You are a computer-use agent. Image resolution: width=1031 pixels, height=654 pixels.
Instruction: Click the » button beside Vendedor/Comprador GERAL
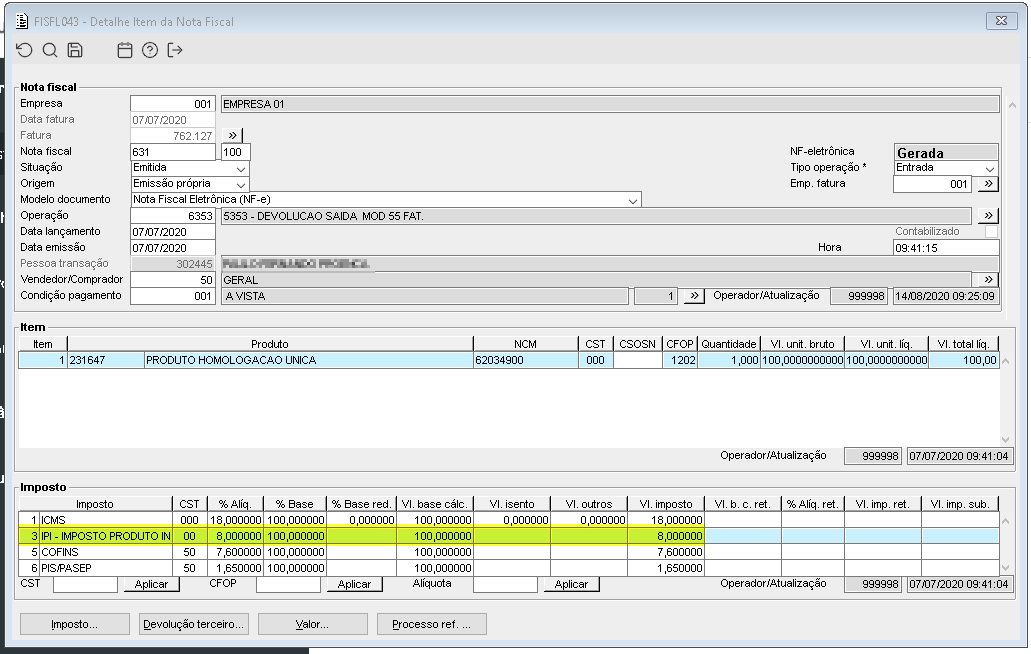pos(988,279)
